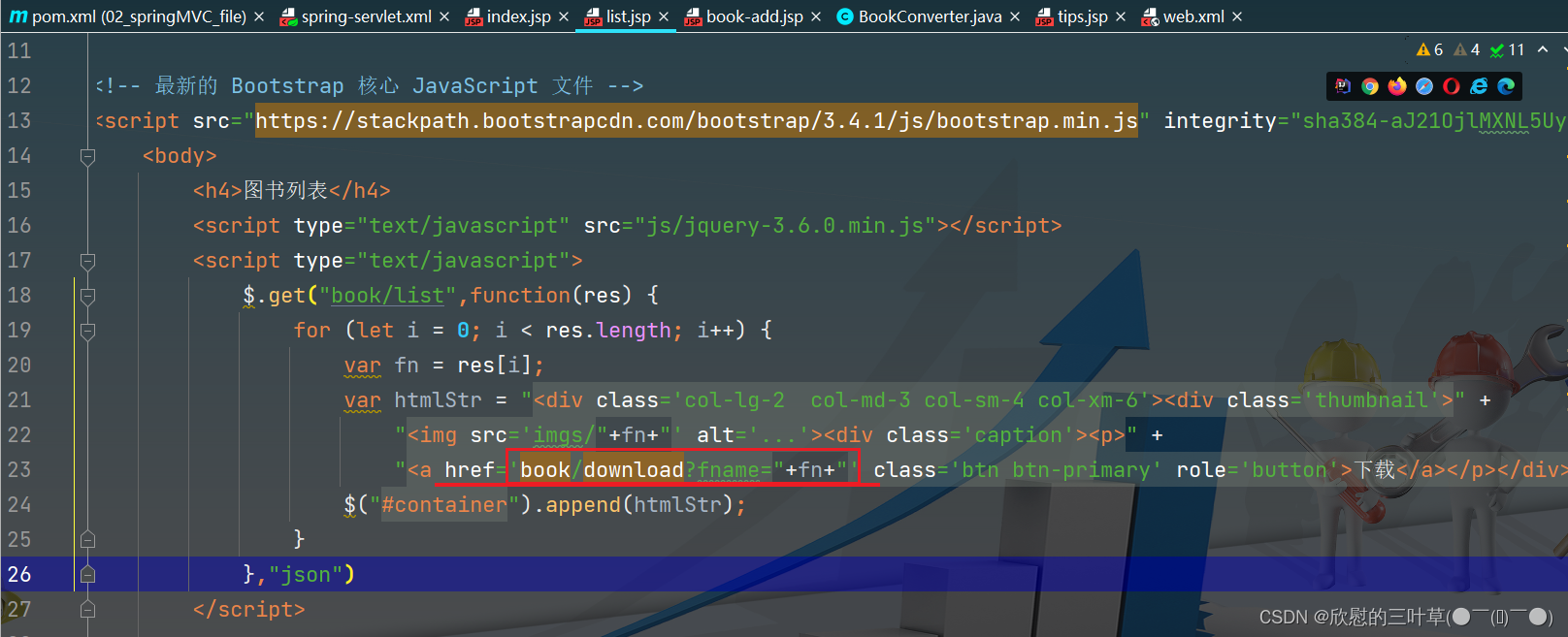This screenshot has height=637, width=1568.
Task: Collapse the for loop fold on line 19
Action: (x=87, y=331)
